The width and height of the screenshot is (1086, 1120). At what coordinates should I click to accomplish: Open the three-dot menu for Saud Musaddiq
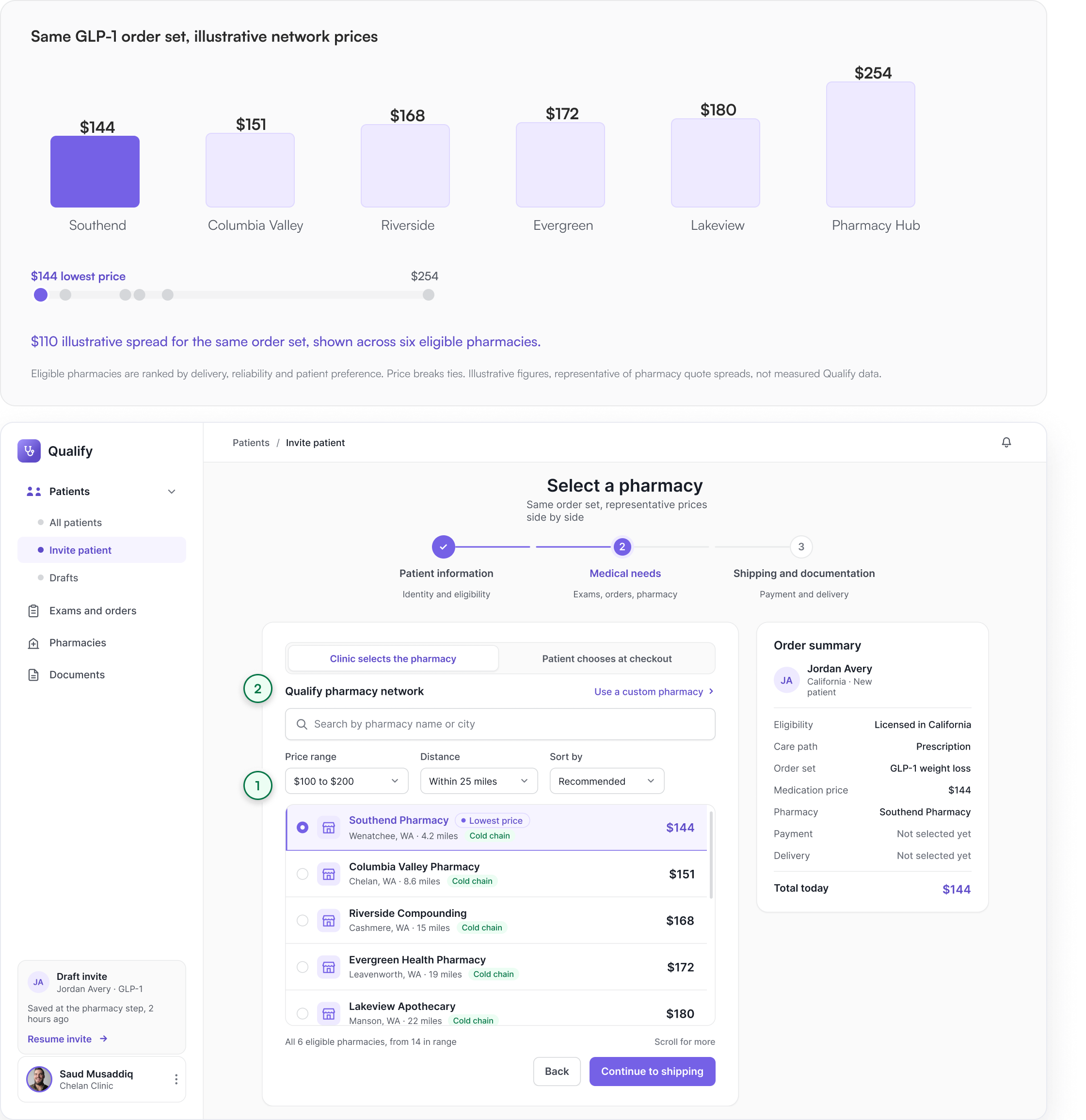[176, 1079]
